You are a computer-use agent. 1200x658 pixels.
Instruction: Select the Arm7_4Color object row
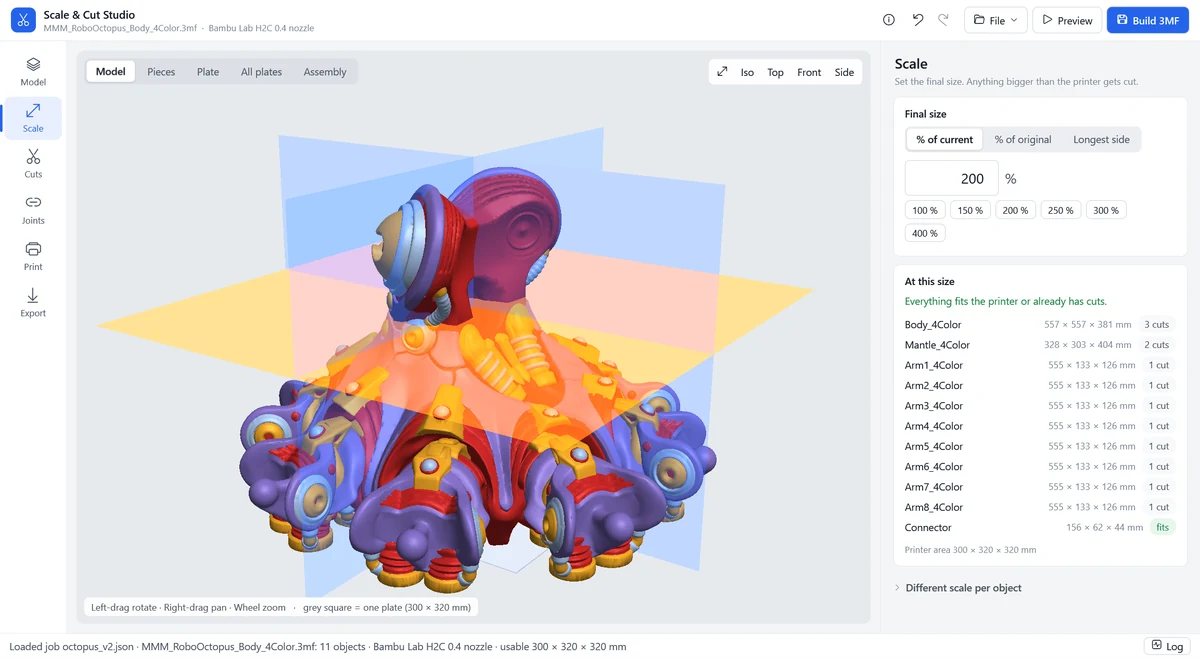pyautogui.click(x=1040, y=487)
